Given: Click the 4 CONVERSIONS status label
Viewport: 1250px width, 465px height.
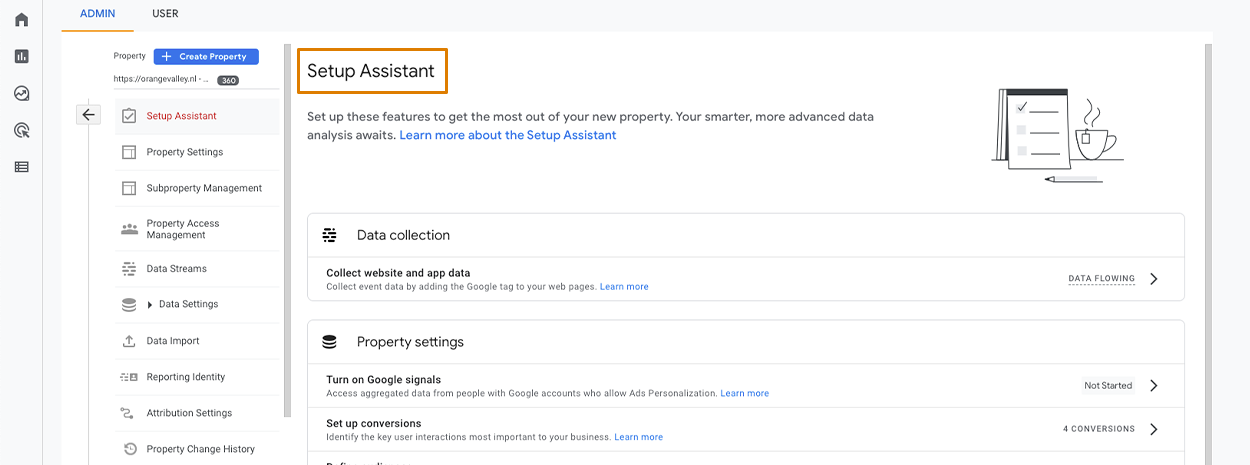Looking at the screenshot, I should coord(1099,429).
